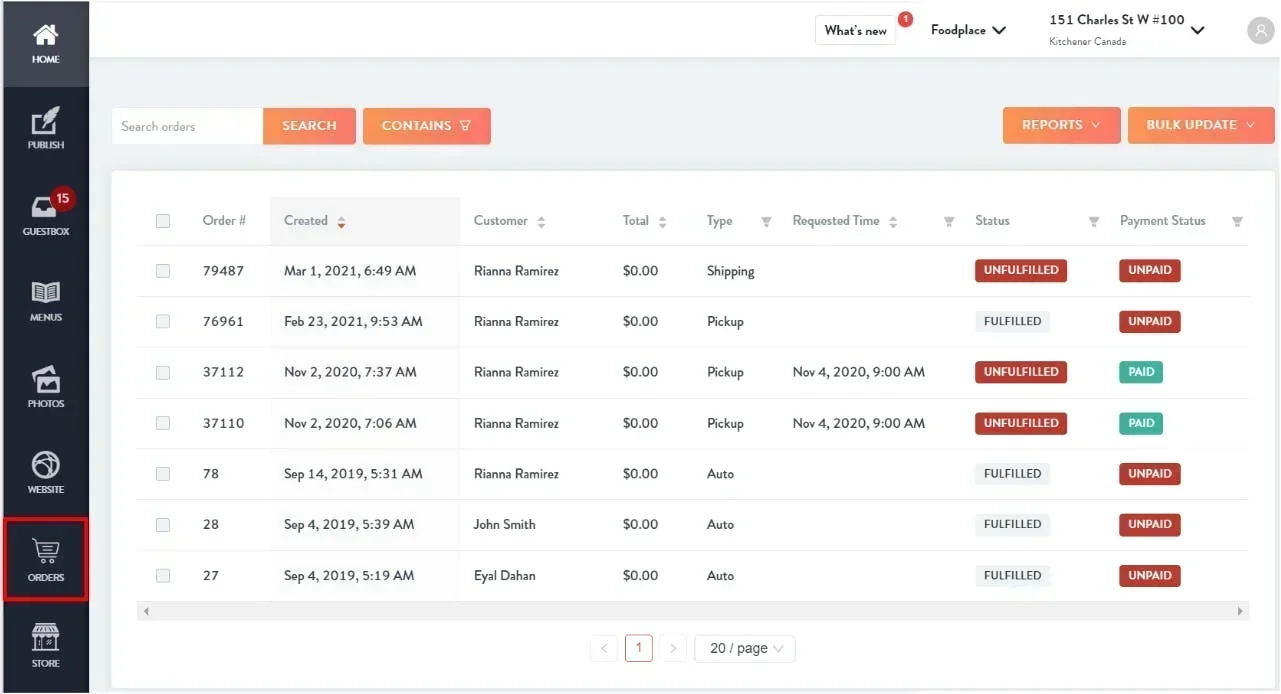Click FULFILLED status of order 76961

click(x=1012, y=322)
